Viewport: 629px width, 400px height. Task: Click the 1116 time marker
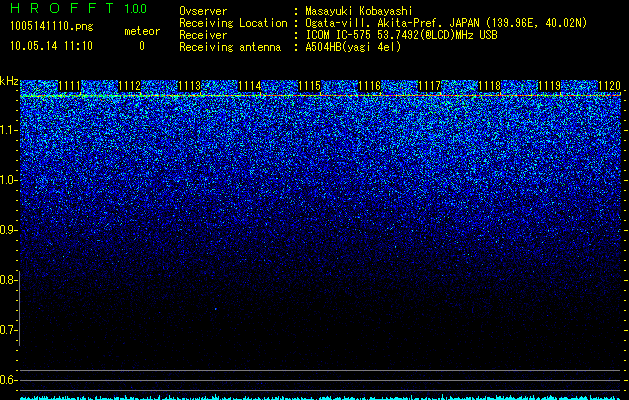[369, 86]
